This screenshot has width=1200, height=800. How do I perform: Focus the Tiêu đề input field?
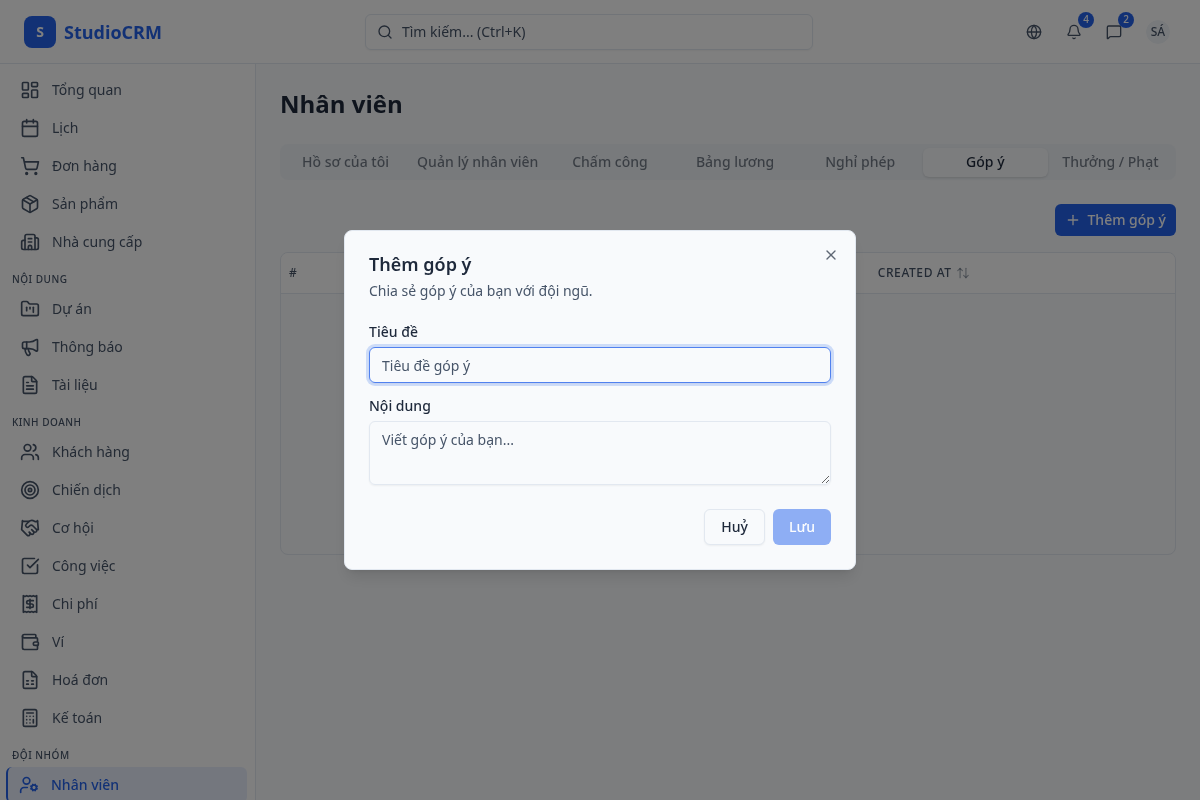pos(600,365)
